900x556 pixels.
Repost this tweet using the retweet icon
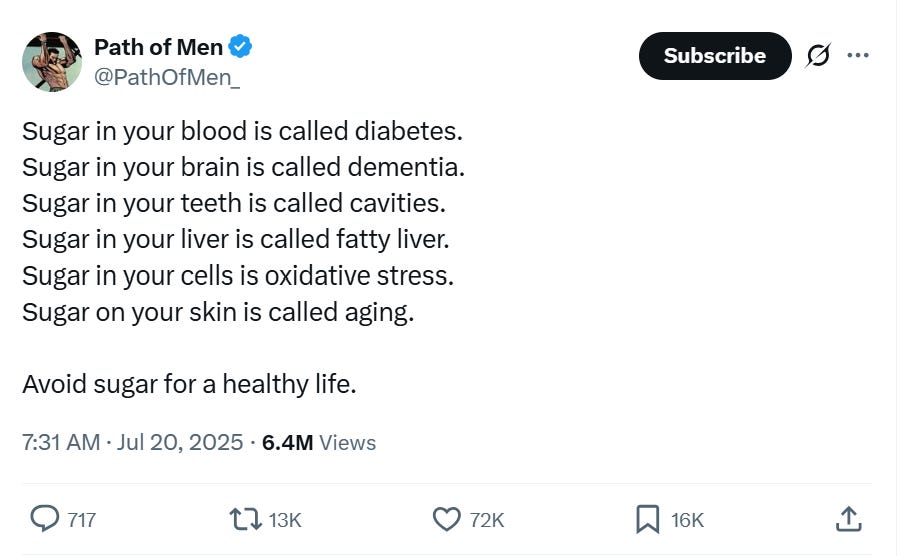245,518
